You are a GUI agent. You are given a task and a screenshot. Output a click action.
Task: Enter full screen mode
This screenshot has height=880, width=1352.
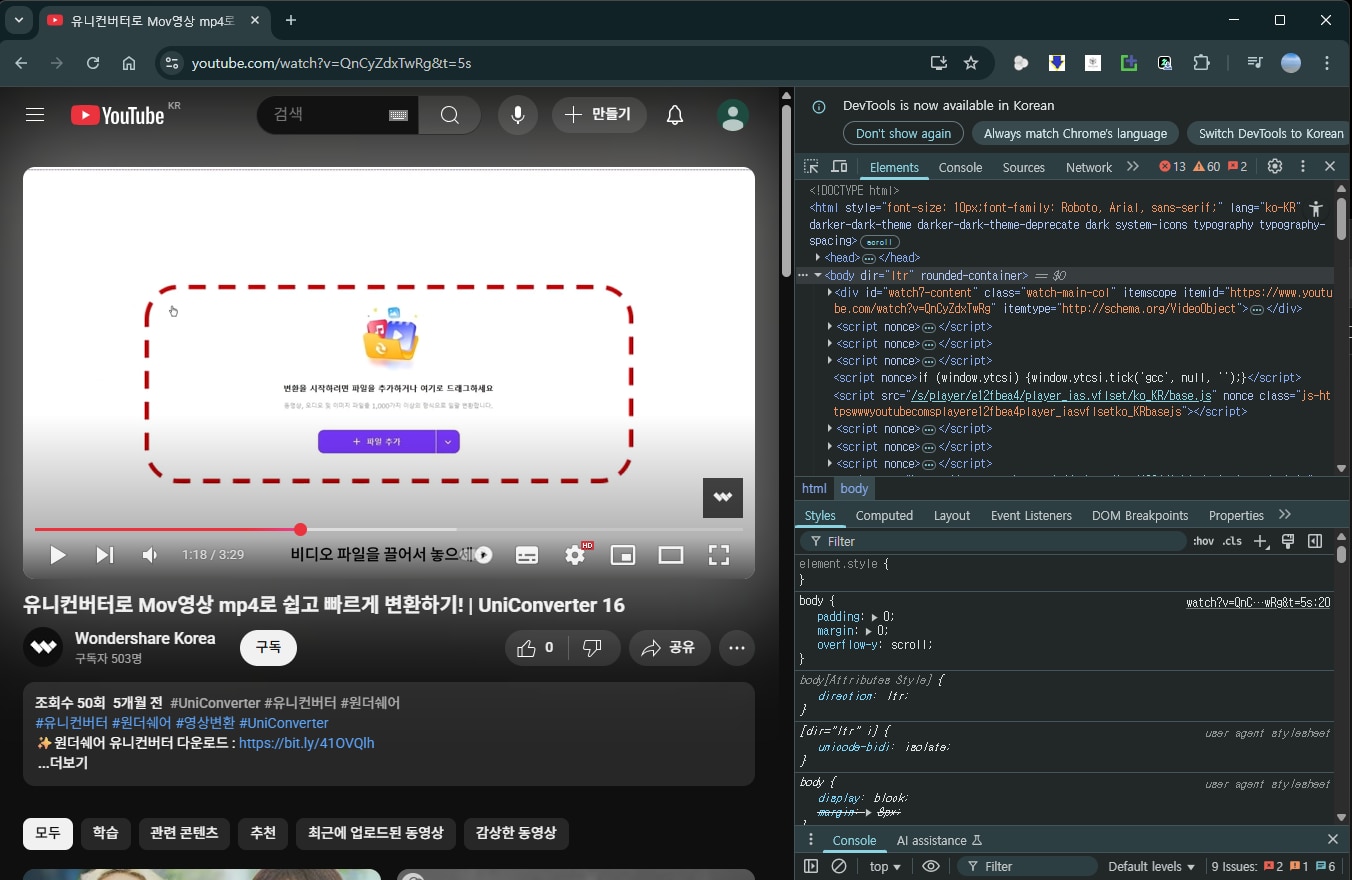(x=719, y=555)
